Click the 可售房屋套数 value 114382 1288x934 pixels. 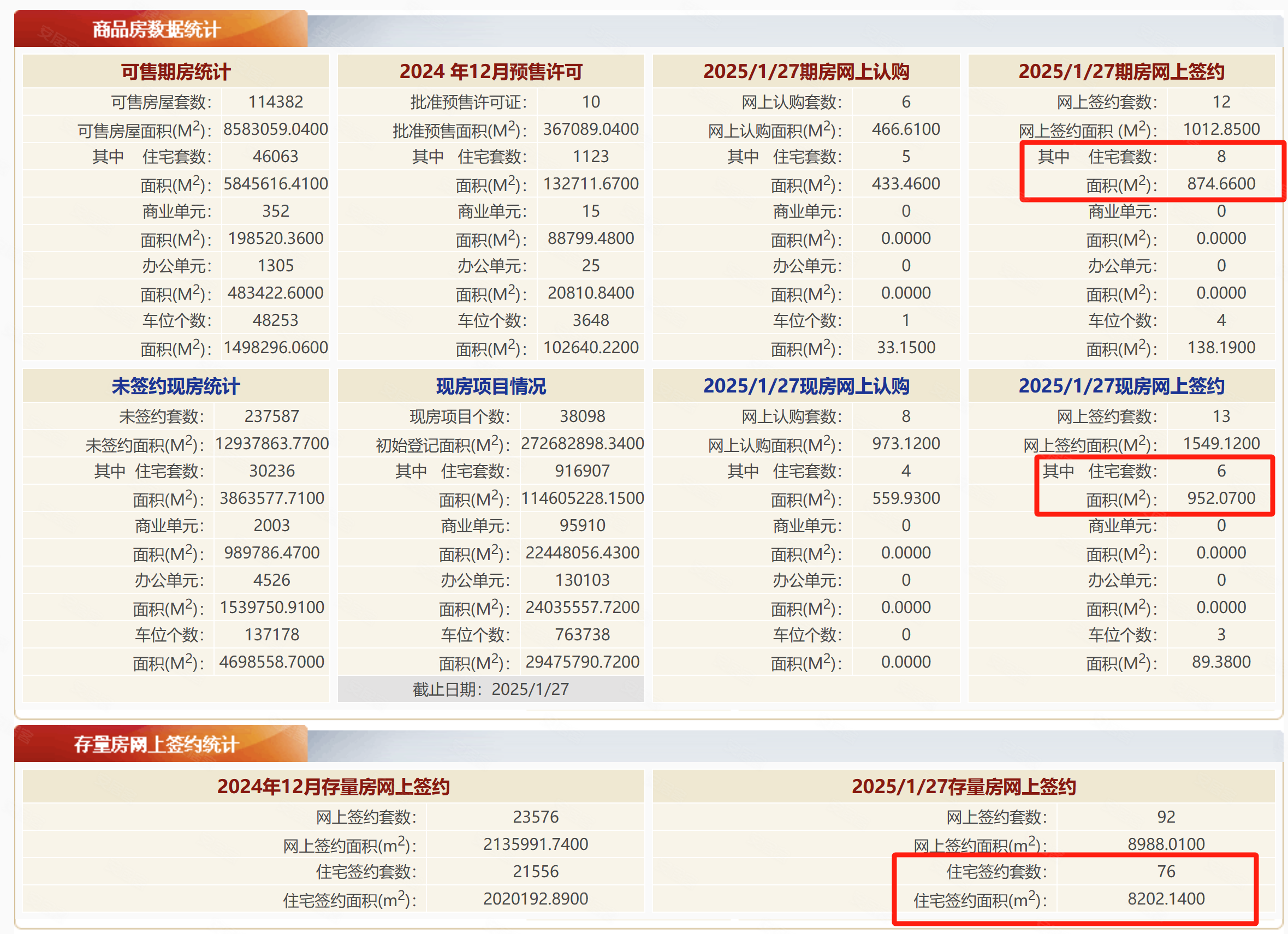275,102
